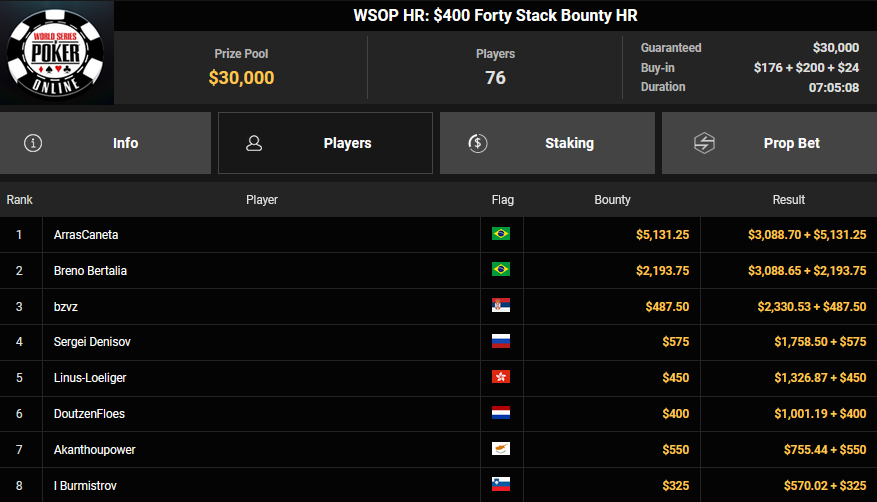Click the Info tab's circled i icon

(33, 143)
